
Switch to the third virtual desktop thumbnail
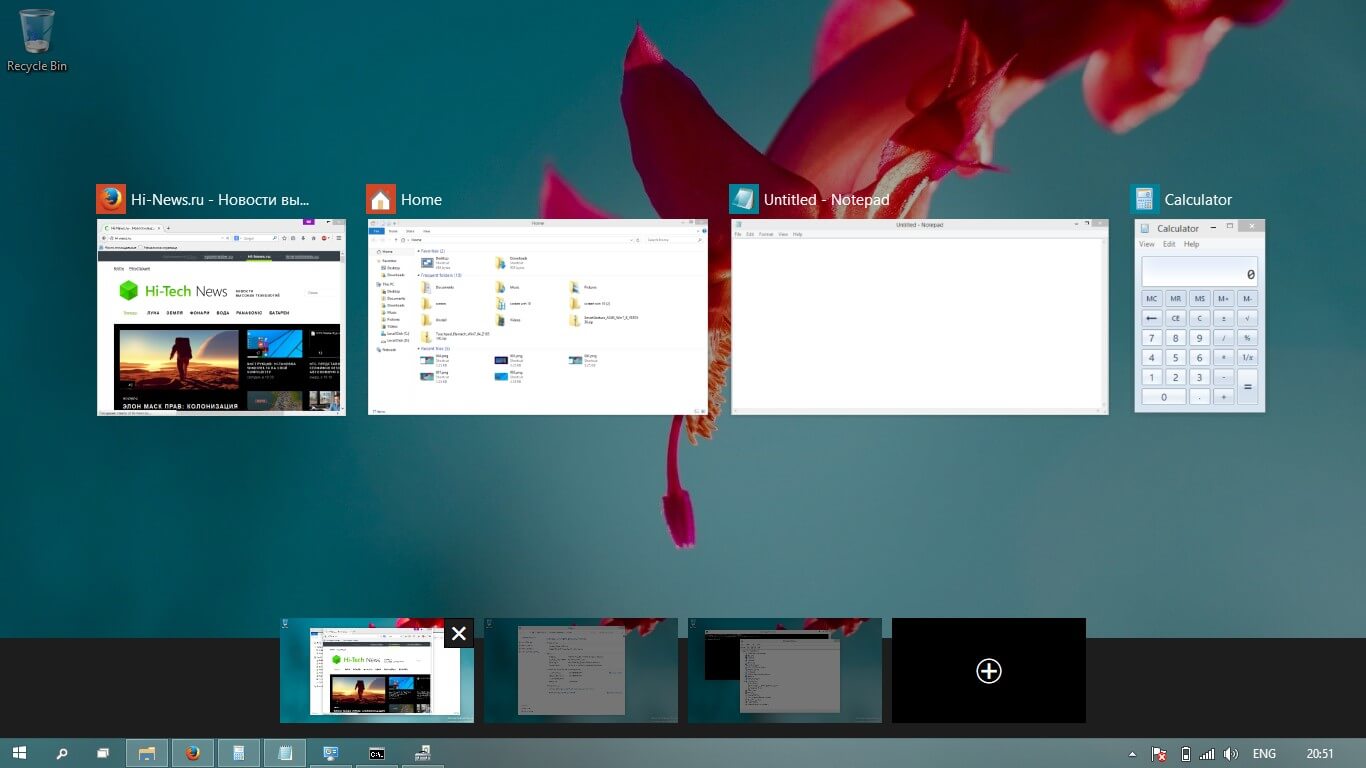784,670
